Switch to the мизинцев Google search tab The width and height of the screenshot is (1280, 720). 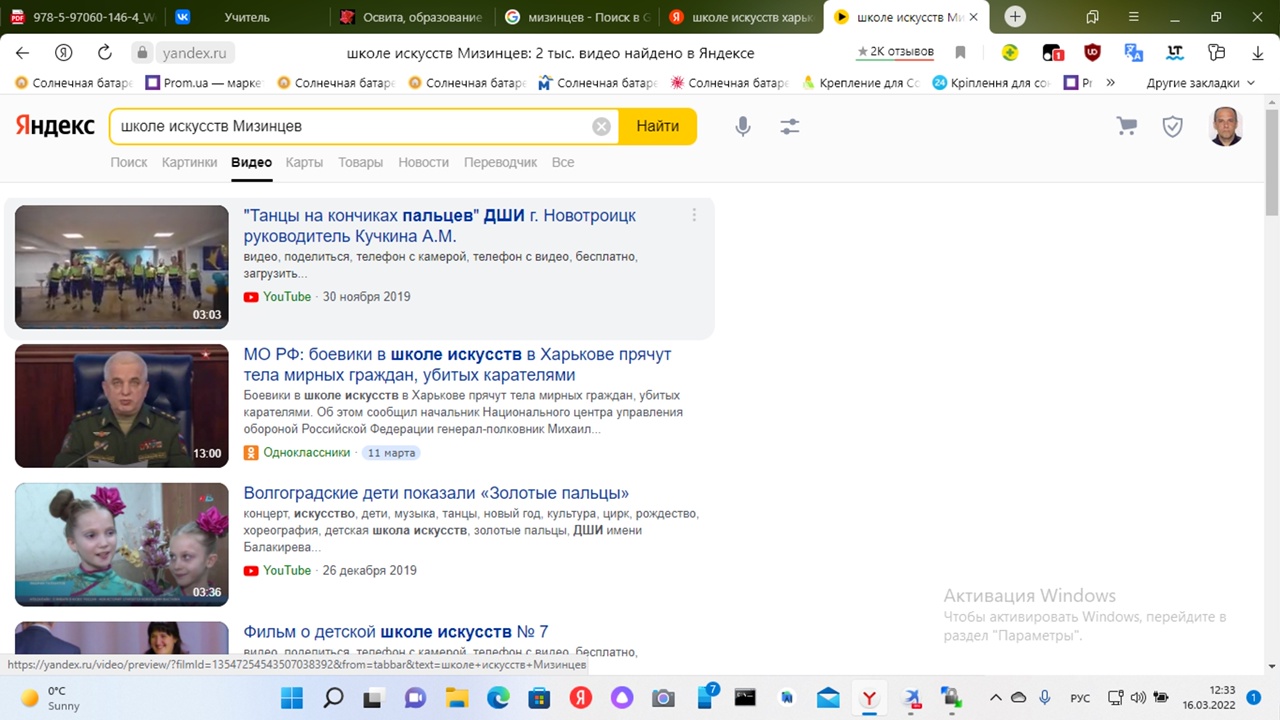(x=577, y=17)
